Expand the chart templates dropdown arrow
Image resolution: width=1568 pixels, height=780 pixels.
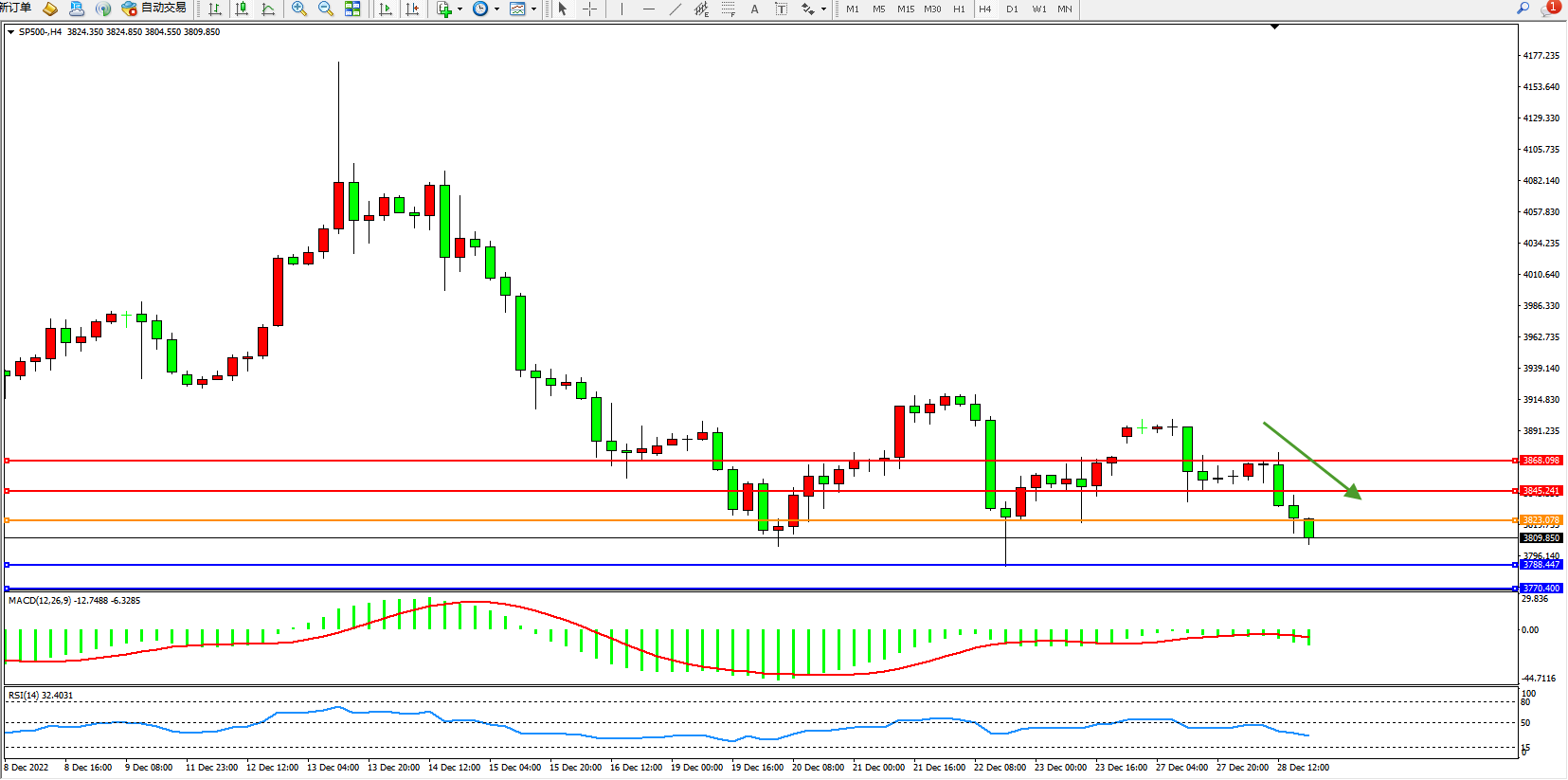(x=533, y=9)
